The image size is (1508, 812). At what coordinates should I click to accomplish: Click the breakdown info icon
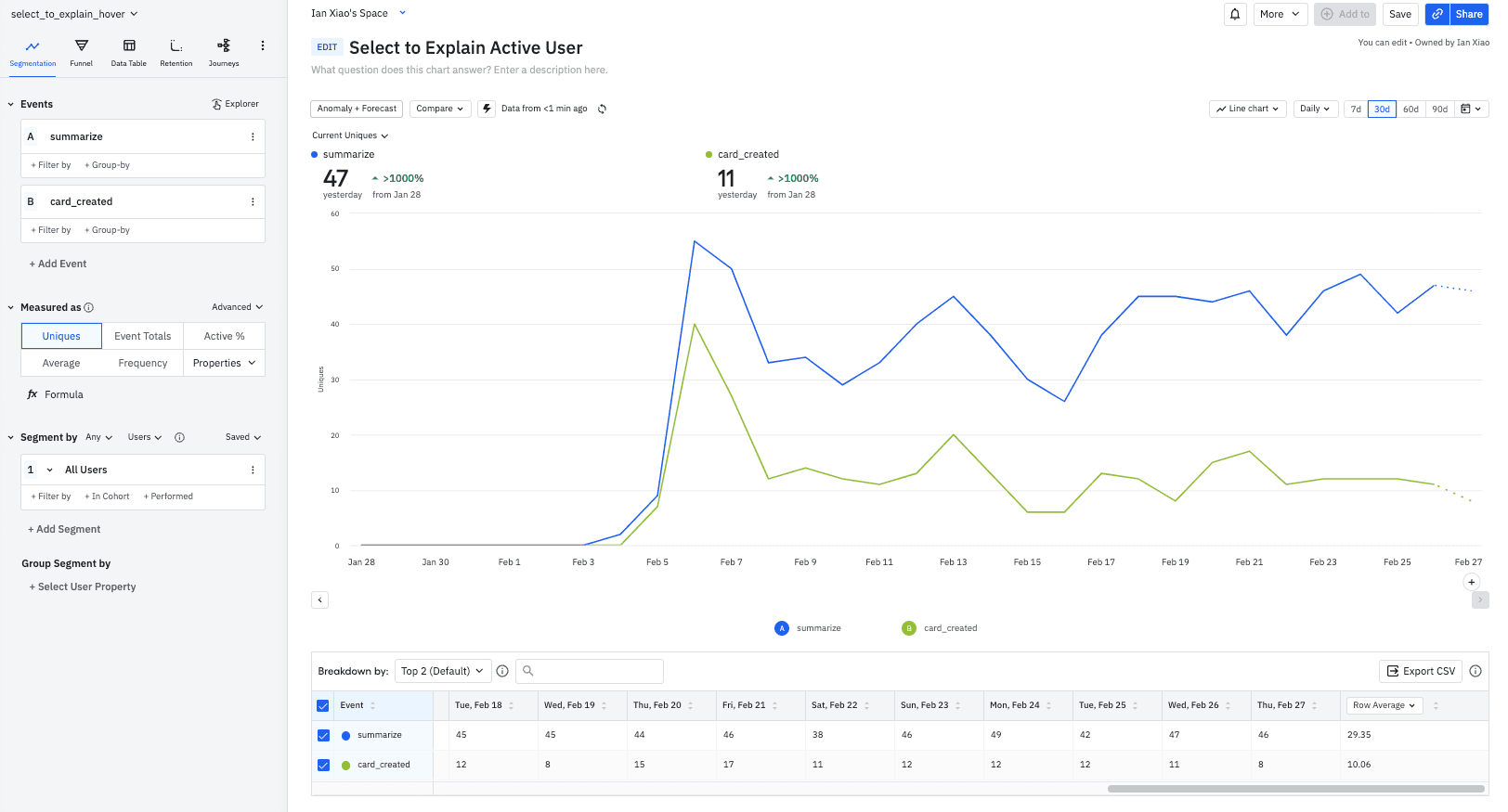click(x=502, y=671)
